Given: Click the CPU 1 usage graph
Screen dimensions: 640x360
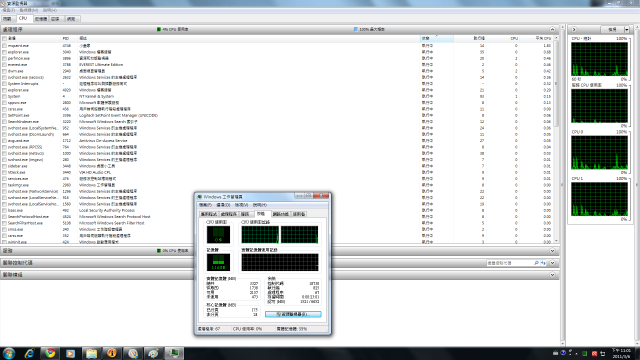Looking at the screenshot, I should click(600, 199).
